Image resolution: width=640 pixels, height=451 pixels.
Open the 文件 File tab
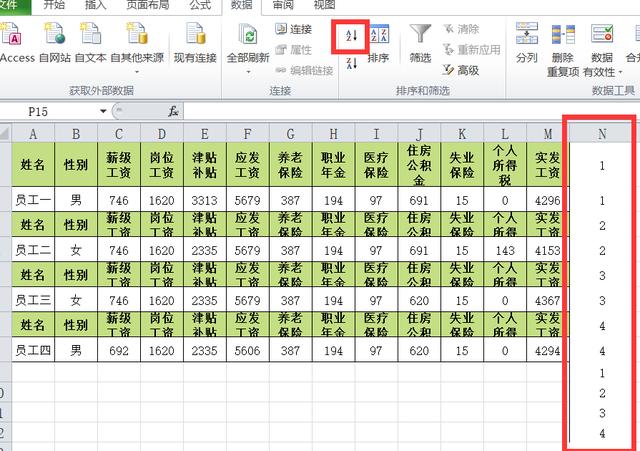click(x=15, y=6)
